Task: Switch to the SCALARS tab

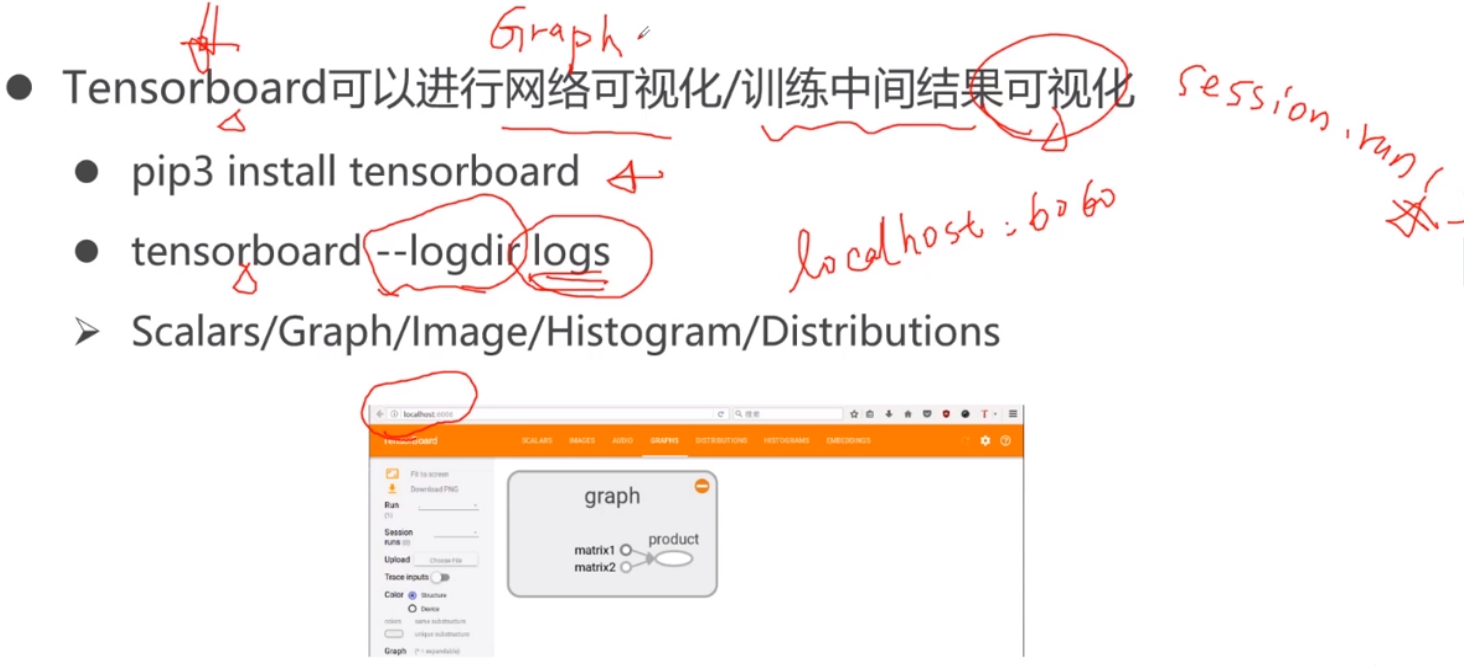Action: (537, 441)
